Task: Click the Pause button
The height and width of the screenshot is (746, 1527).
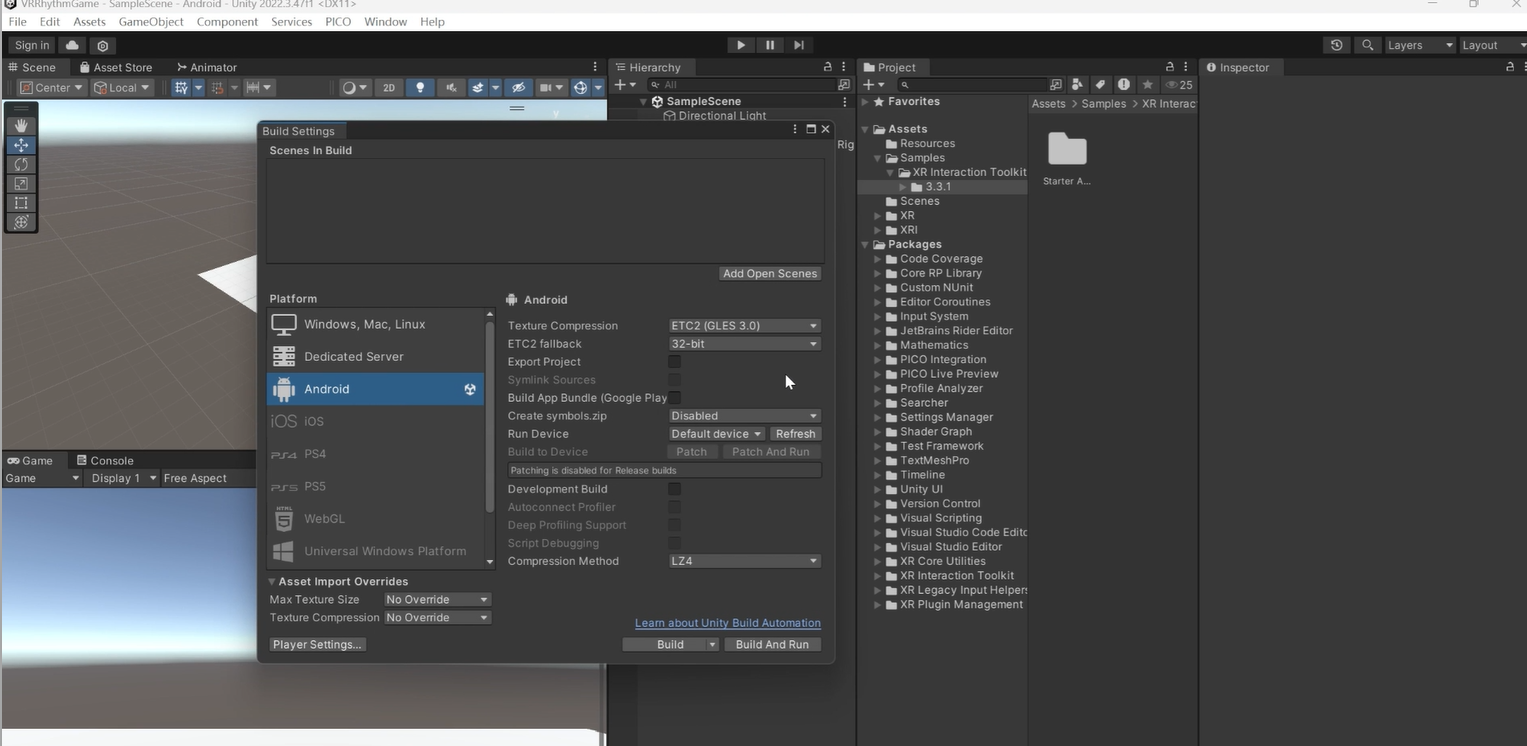Action: 770,45
